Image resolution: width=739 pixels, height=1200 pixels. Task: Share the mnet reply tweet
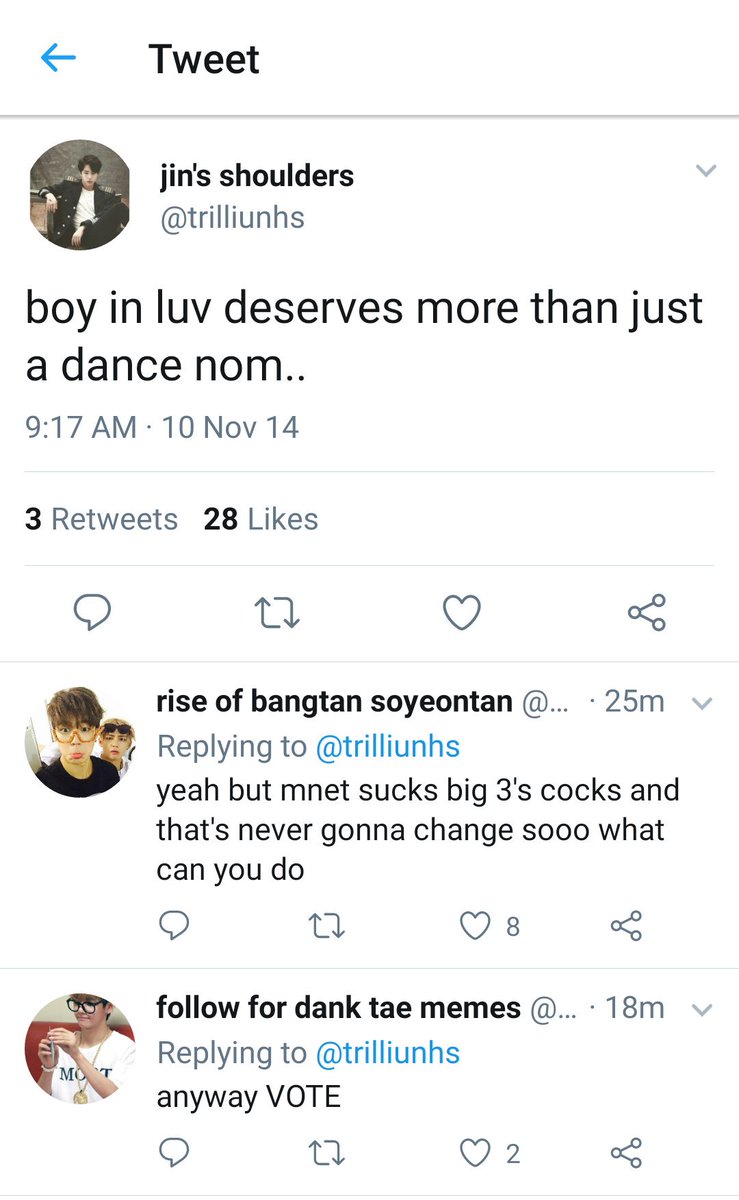(x=626, y=927)
